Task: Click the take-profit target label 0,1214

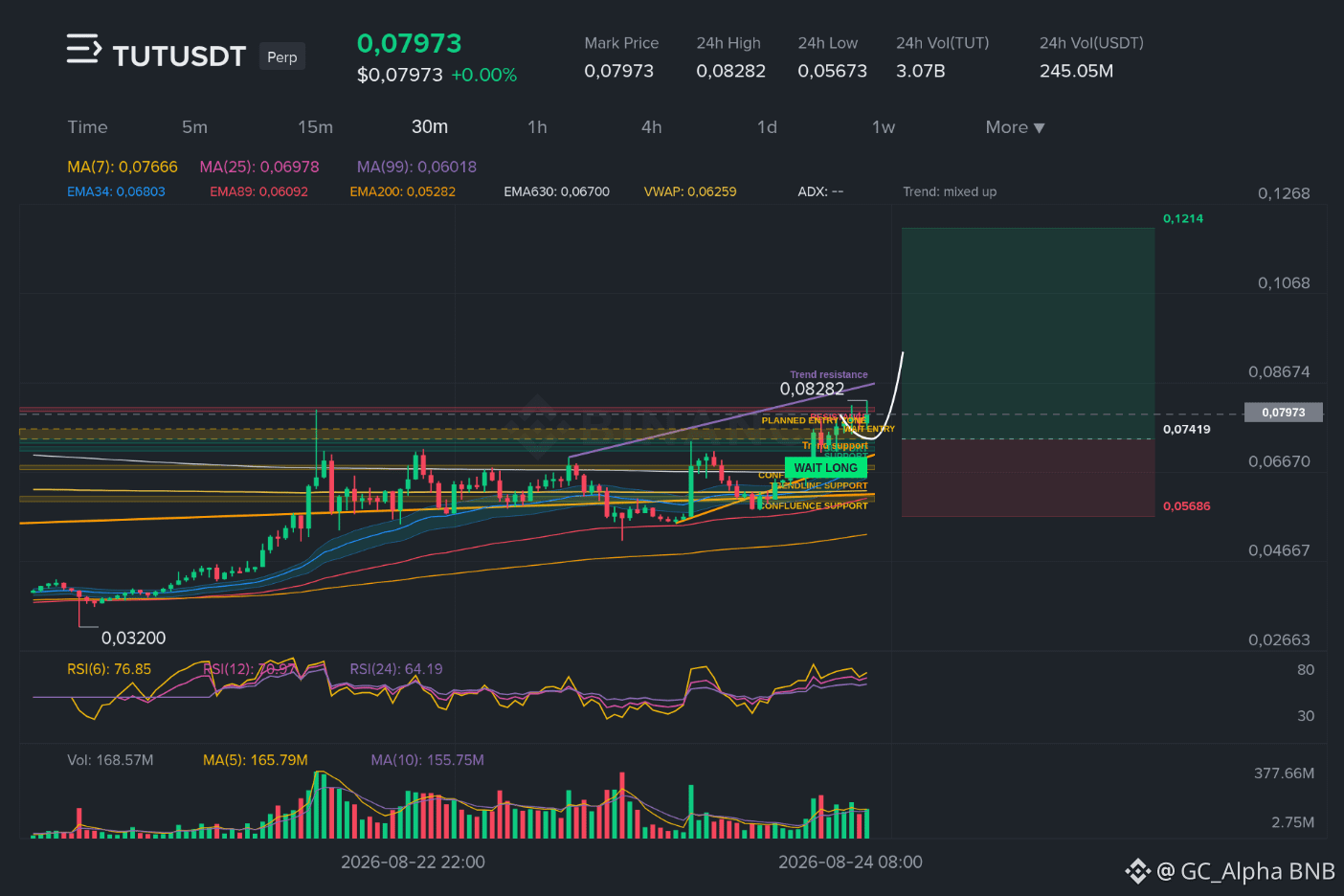Action: tap(1183, 218)
